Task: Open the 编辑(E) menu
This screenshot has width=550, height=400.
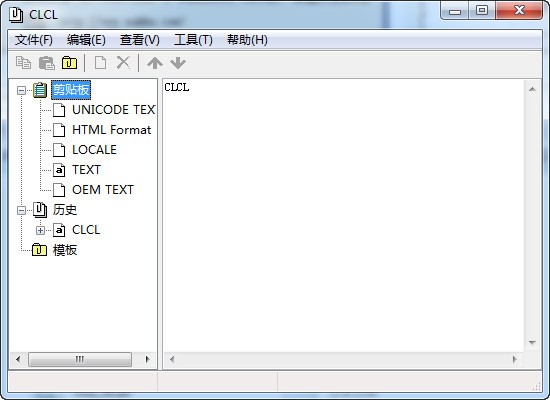Action: click(86, 40)
